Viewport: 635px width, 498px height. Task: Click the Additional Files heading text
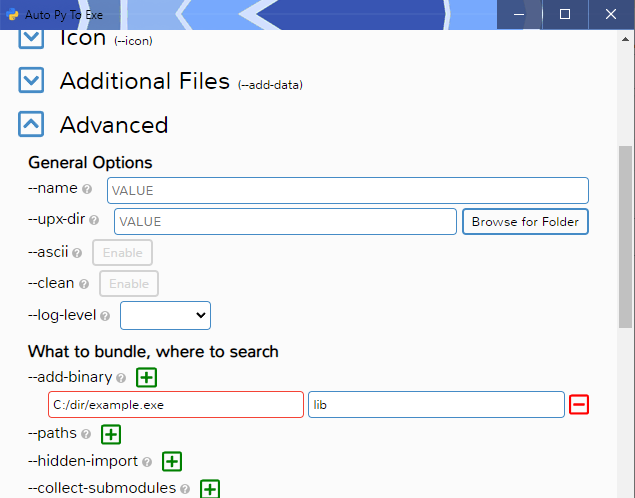point(145,81)
